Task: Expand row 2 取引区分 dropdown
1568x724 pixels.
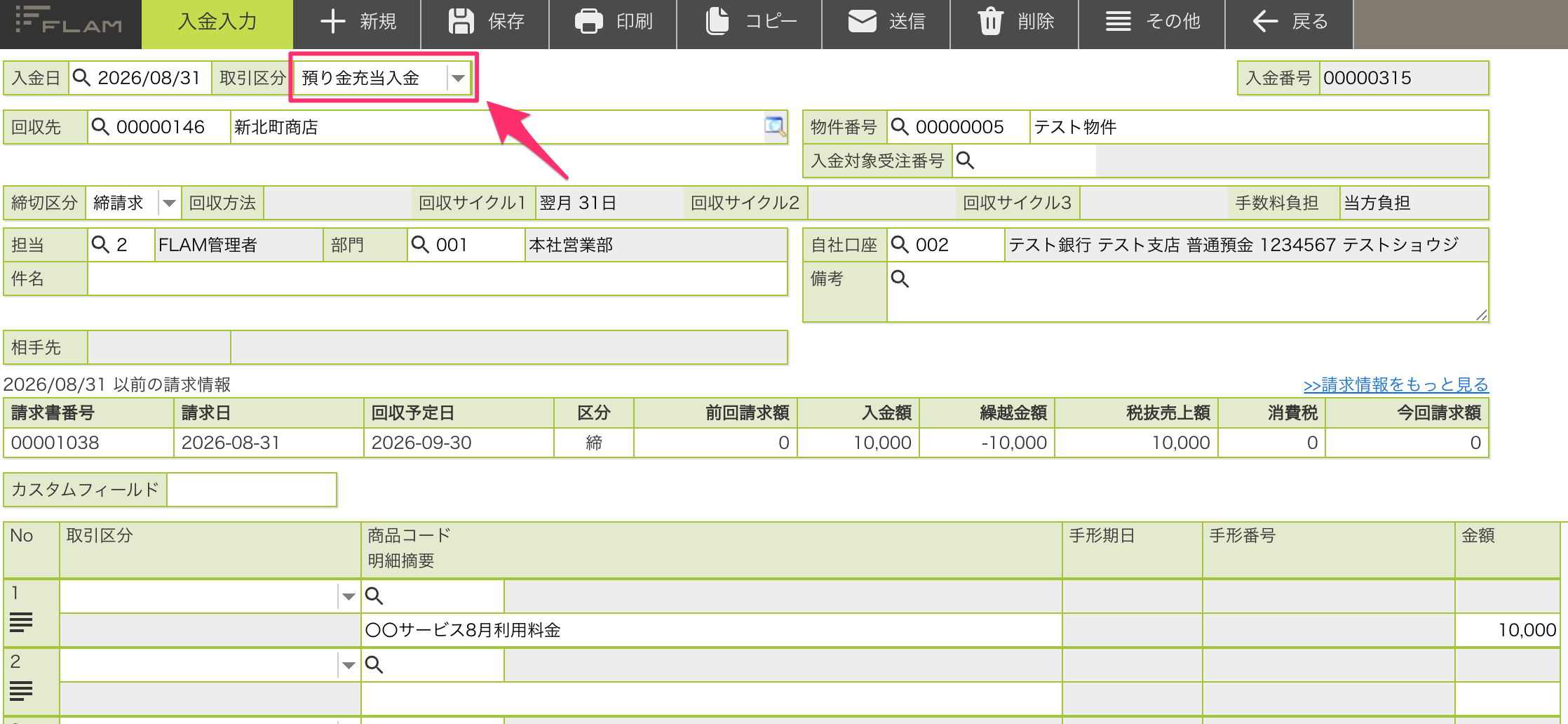Action: coord(349,665)
